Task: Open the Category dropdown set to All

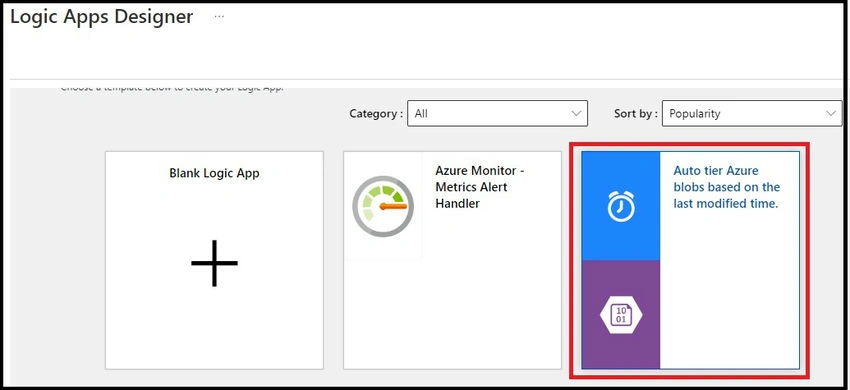Action: [x=497, y=113]
